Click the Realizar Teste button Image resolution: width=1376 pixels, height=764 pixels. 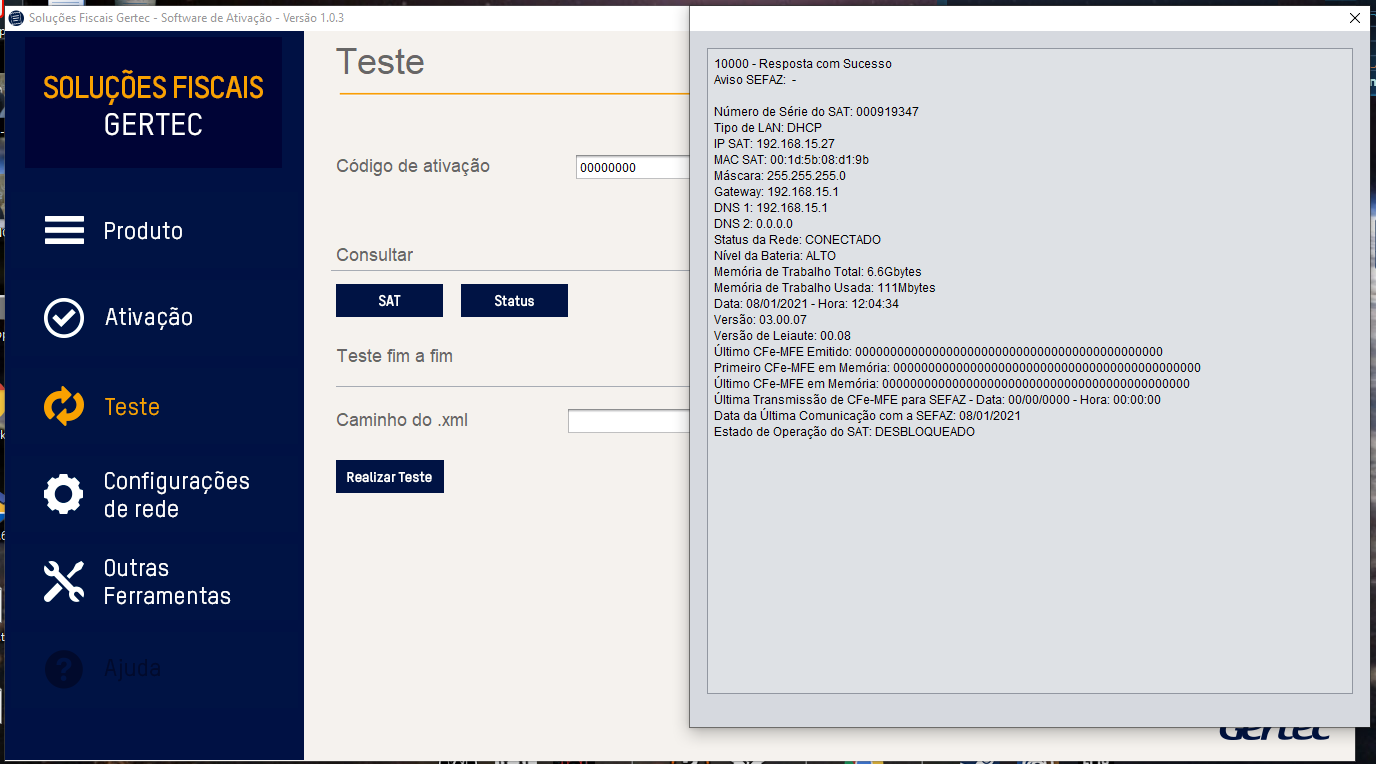[x=389, y=477]
